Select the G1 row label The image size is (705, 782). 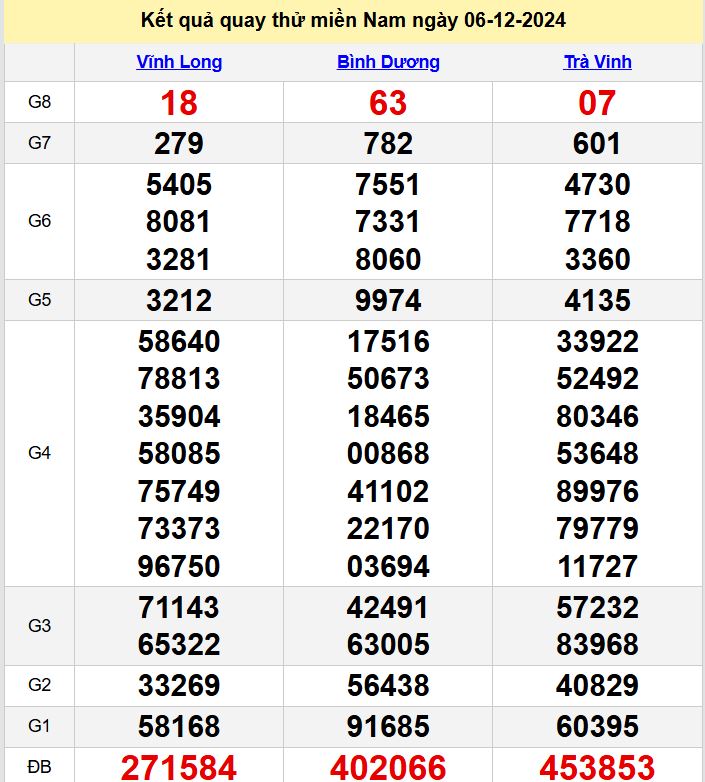click(x=39, y=726)
